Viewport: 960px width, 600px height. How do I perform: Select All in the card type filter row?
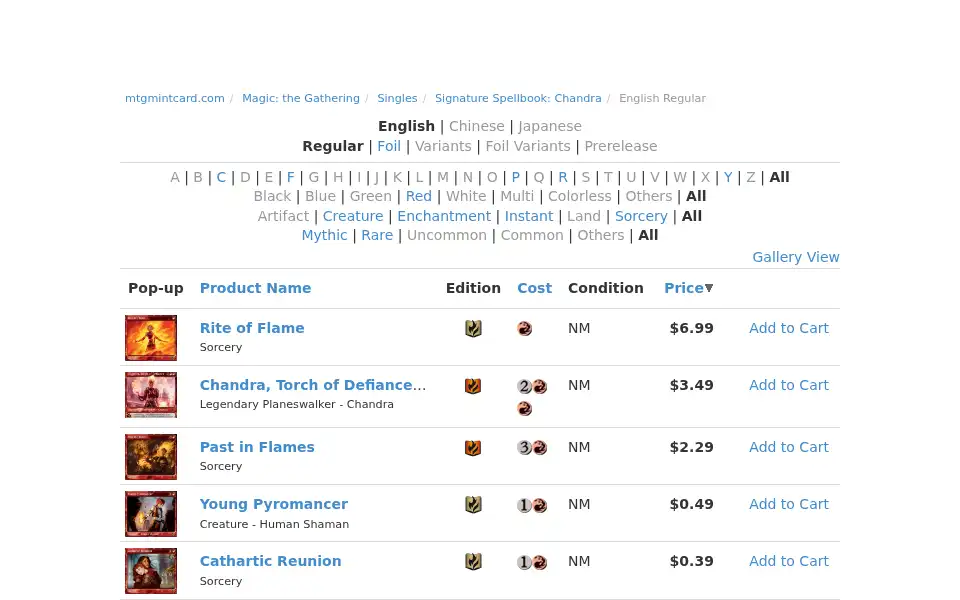coord(692,216)
